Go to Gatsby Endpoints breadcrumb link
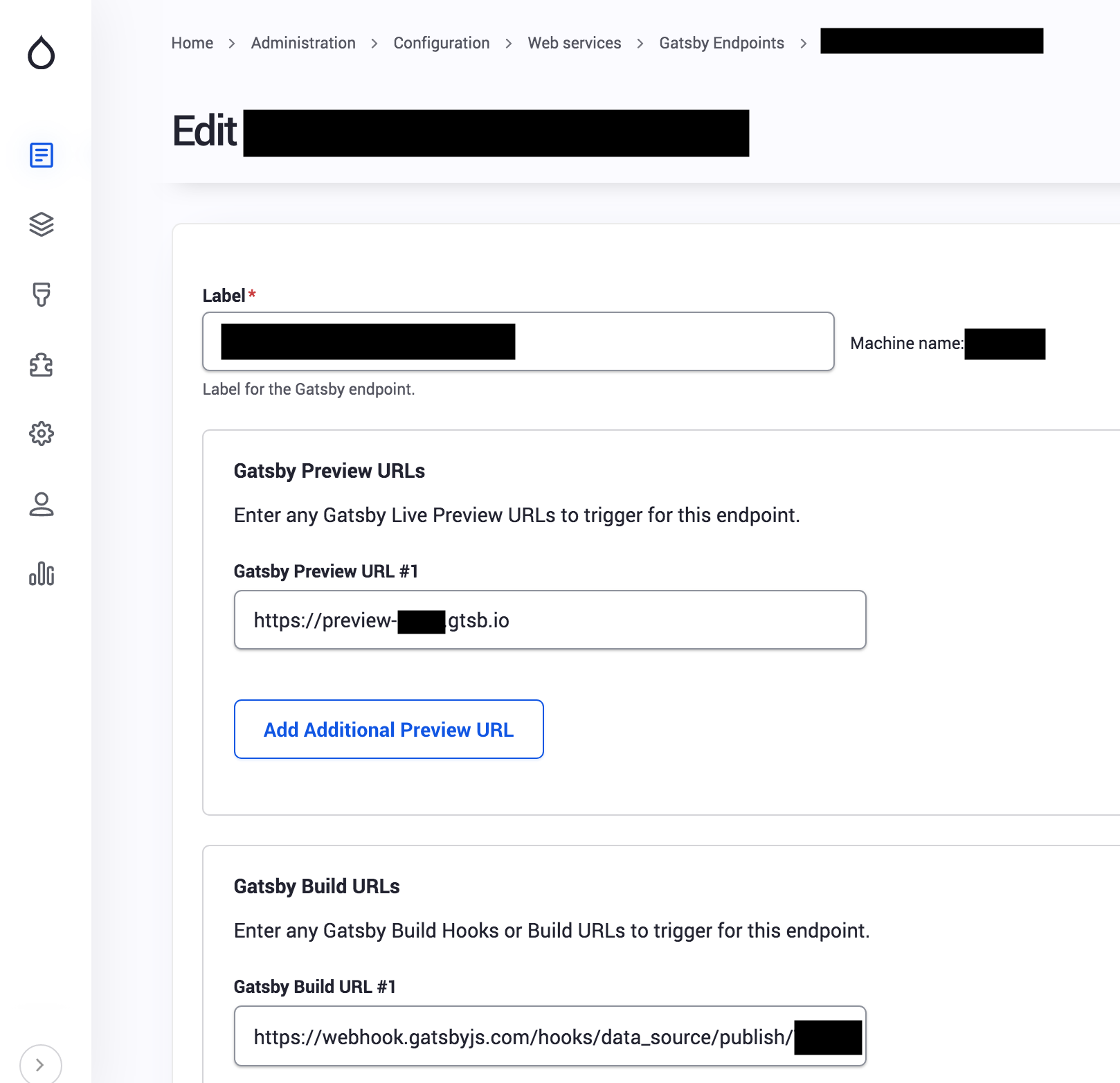This screenshot has height=1083, width=1120. tap(722, 43)
